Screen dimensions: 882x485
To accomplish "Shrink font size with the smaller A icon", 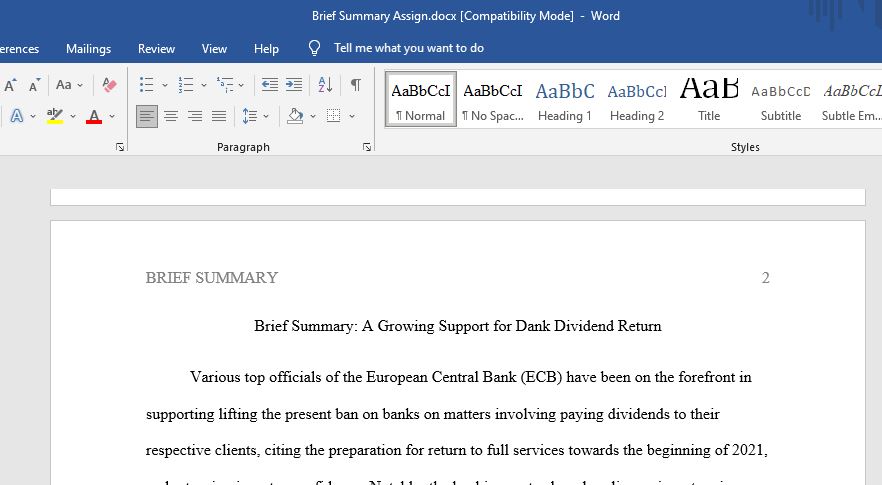I will (x=34, y=85).
